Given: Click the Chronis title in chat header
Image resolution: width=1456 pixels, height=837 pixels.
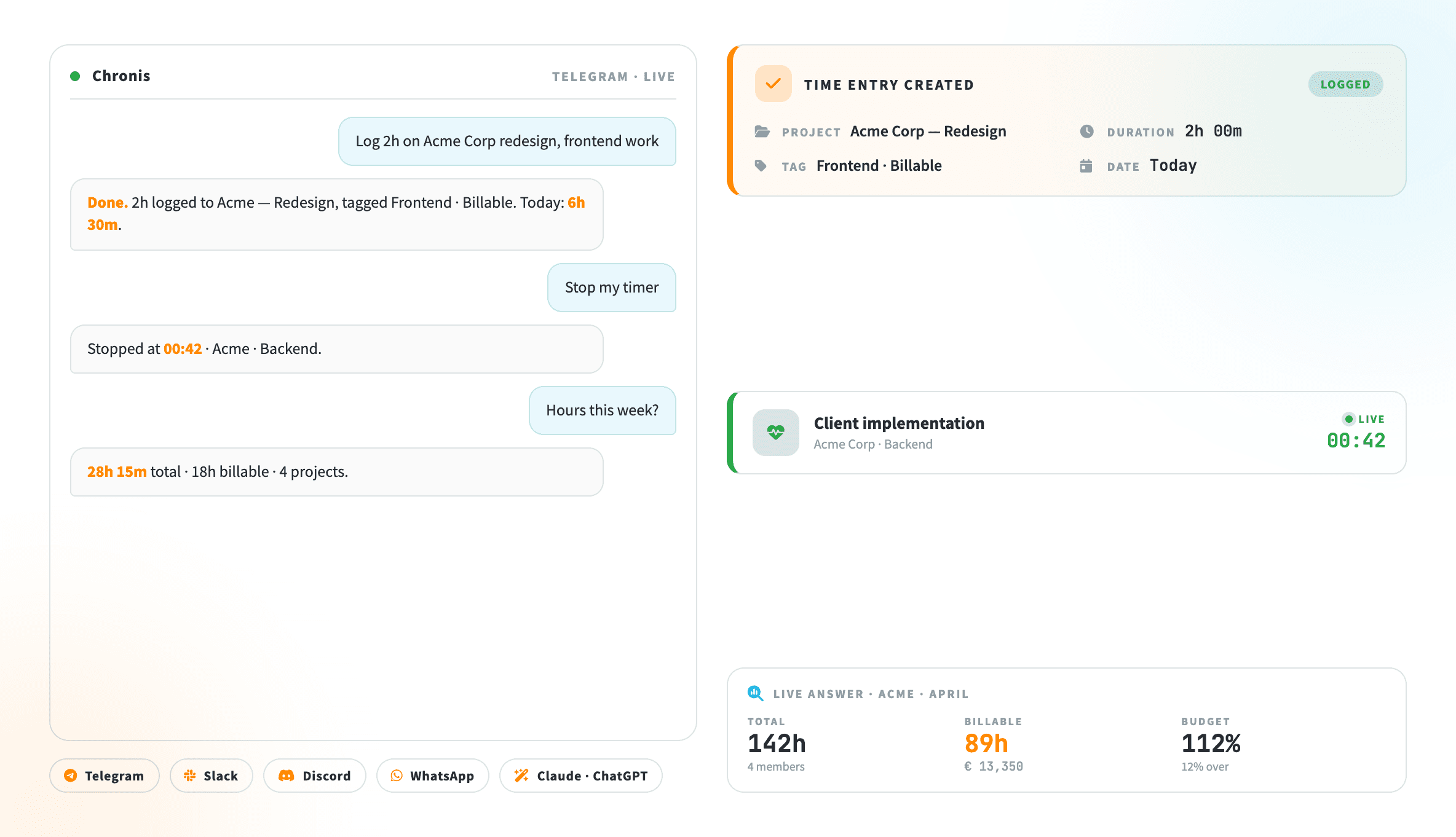Looking at the screenshot, I should tap(121, 76).
